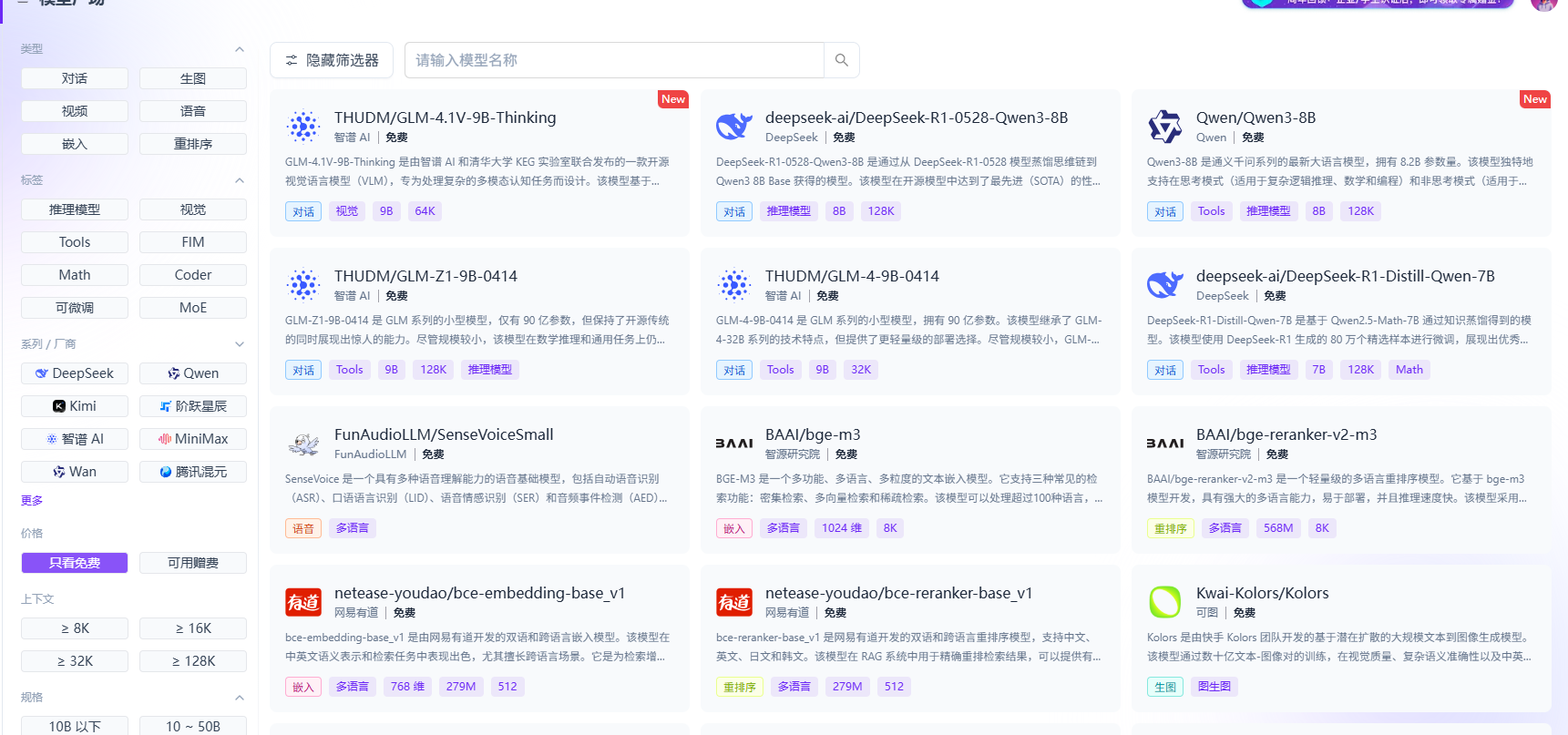Click the BAAI/bge-m3 logo
Viewport: 1568px width, 735px height.
coord(734,444)
